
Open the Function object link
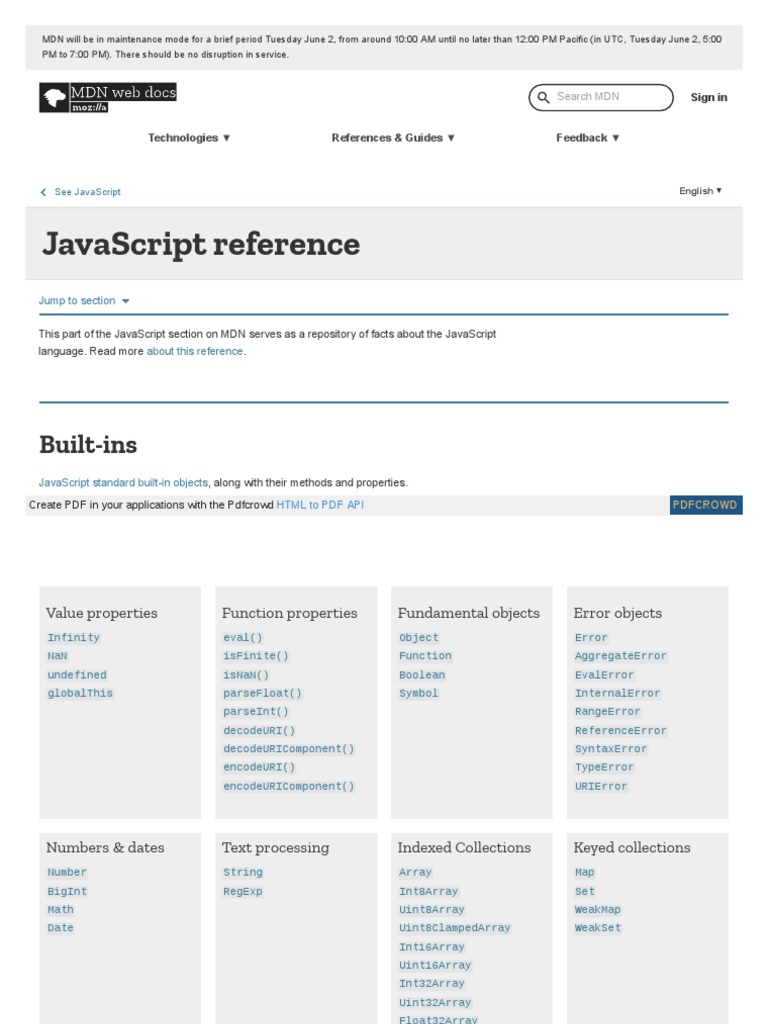coord(425,656)
